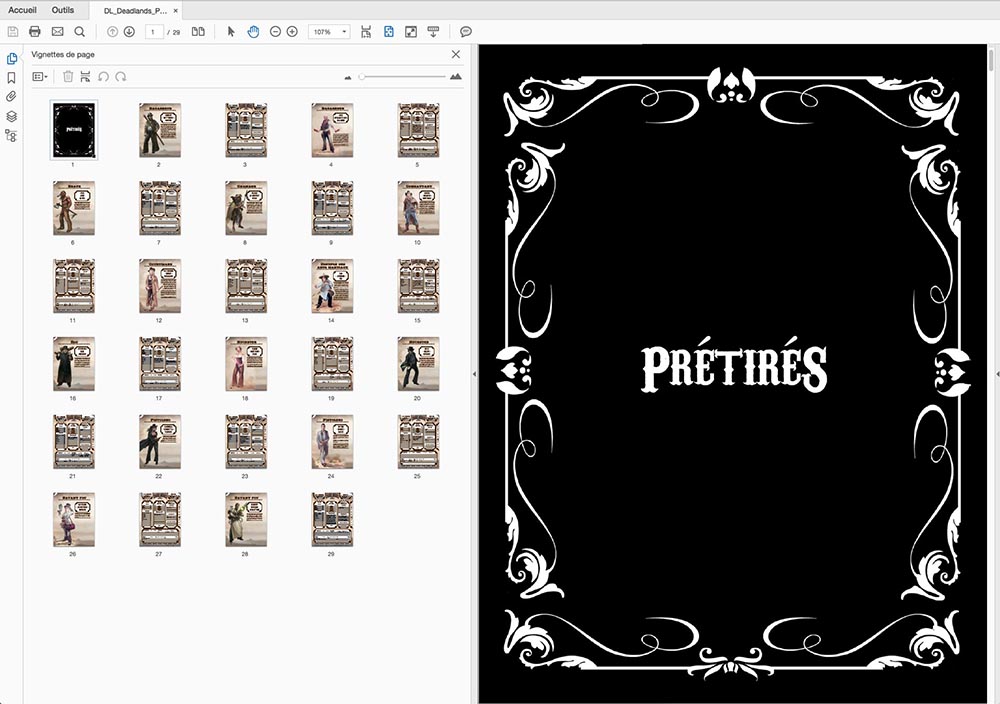Click the envelope icon to email the file
This screenshot has height=704, width=1000.
click(x=57, y=32)
